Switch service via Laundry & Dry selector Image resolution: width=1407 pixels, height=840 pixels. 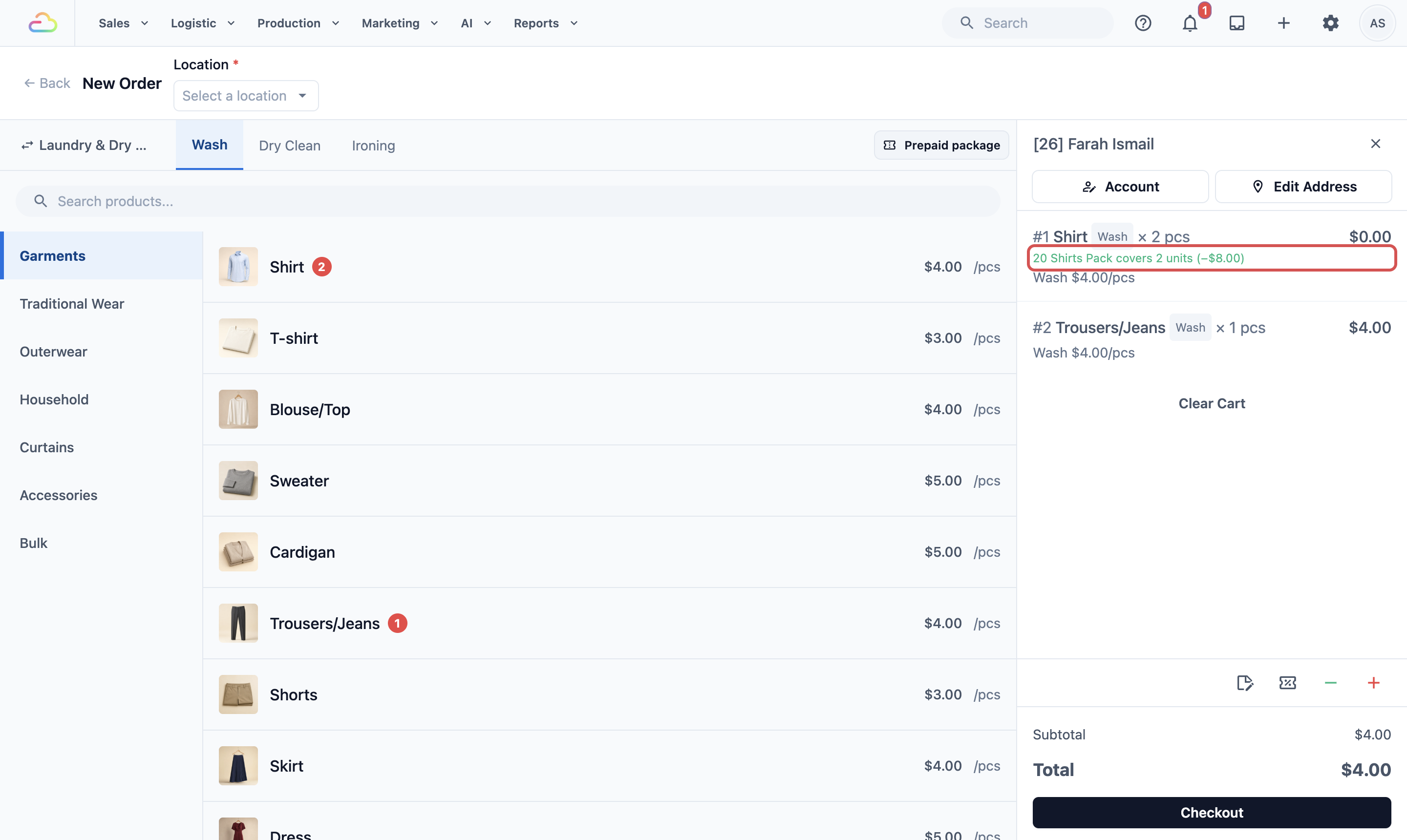coord(84,145)
